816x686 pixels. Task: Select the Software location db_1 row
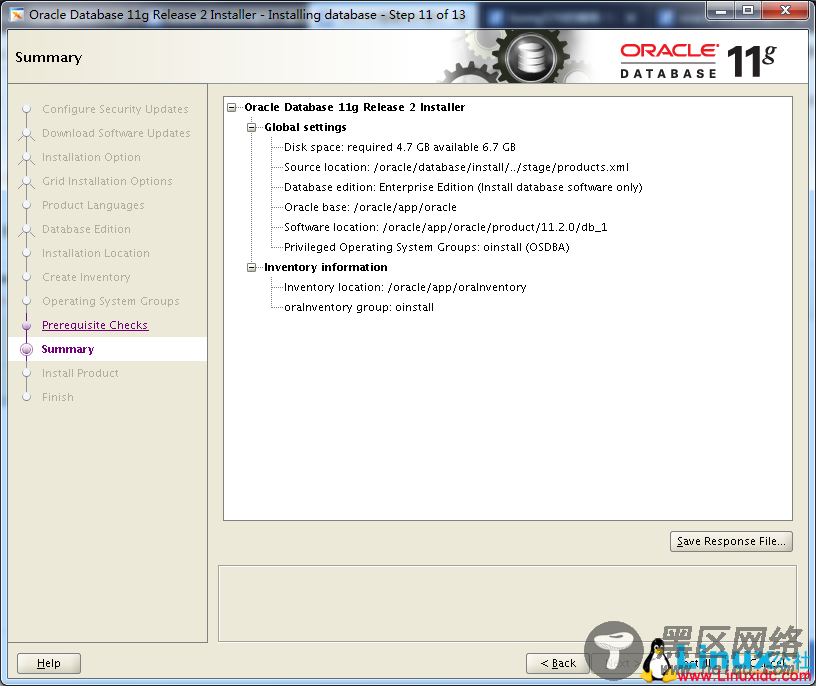pyautogui.click(x=445, y=227)
